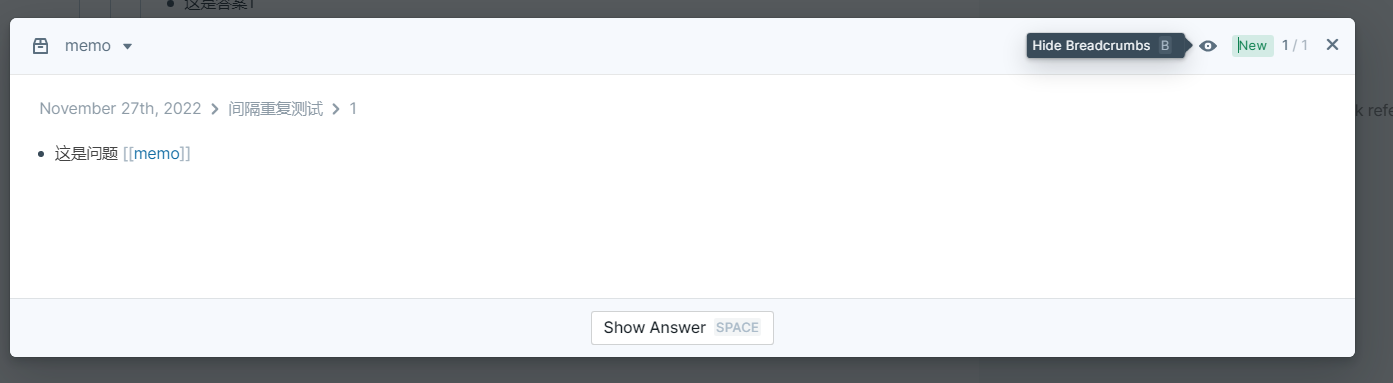Image resolution: width=1393 pixels, height=383 pixels.
Task: Click the memo deck box icon
Action: pyautogui.click(x=41, y=46)
